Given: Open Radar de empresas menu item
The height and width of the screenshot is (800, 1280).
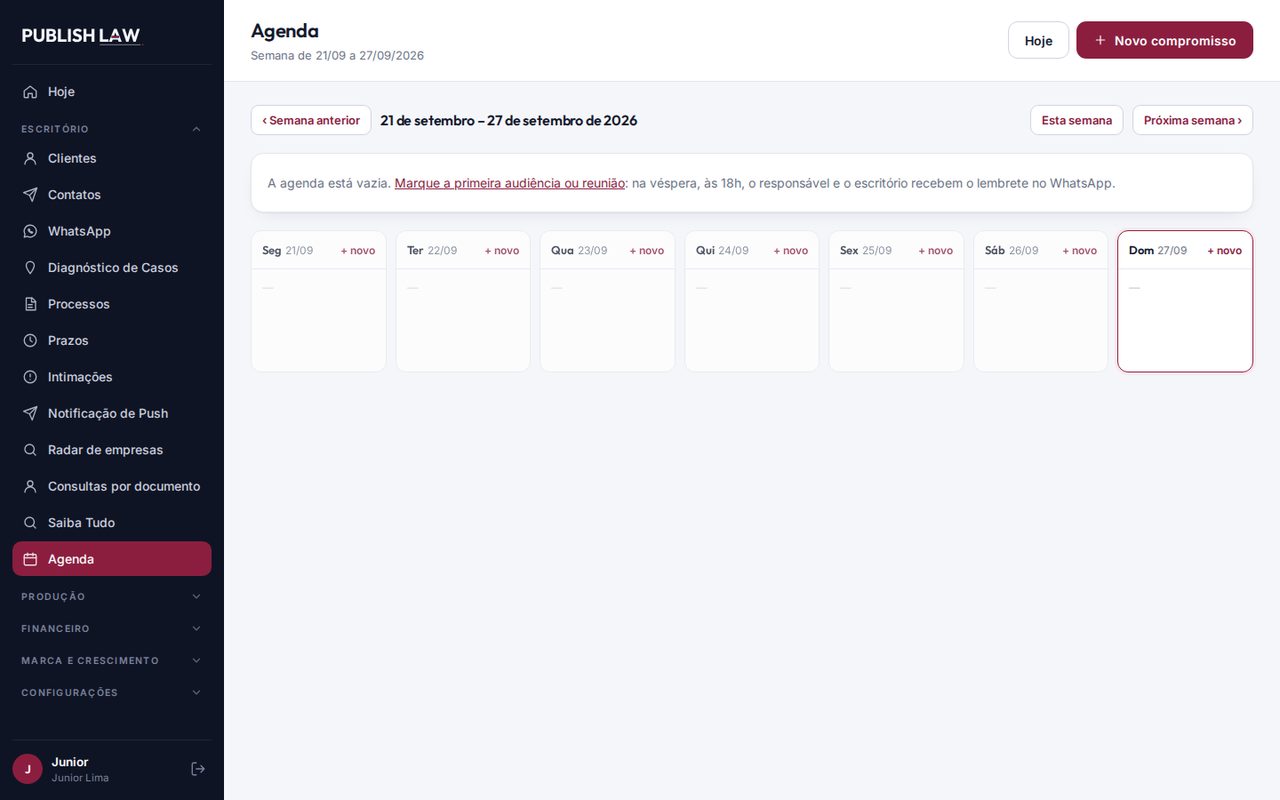Looking at the screenshot, I should [x=112, y=450].
